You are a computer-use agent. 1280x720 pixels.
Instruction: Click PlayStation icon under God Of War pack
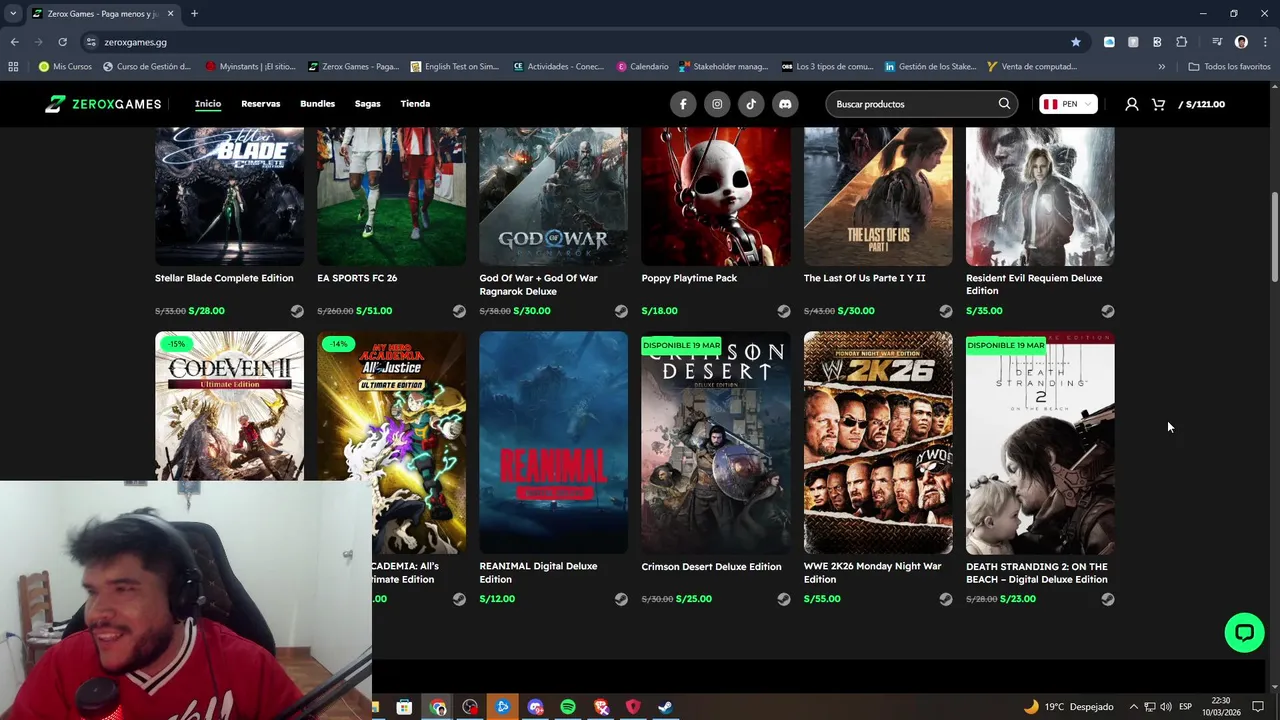click(x=621, y=311)
